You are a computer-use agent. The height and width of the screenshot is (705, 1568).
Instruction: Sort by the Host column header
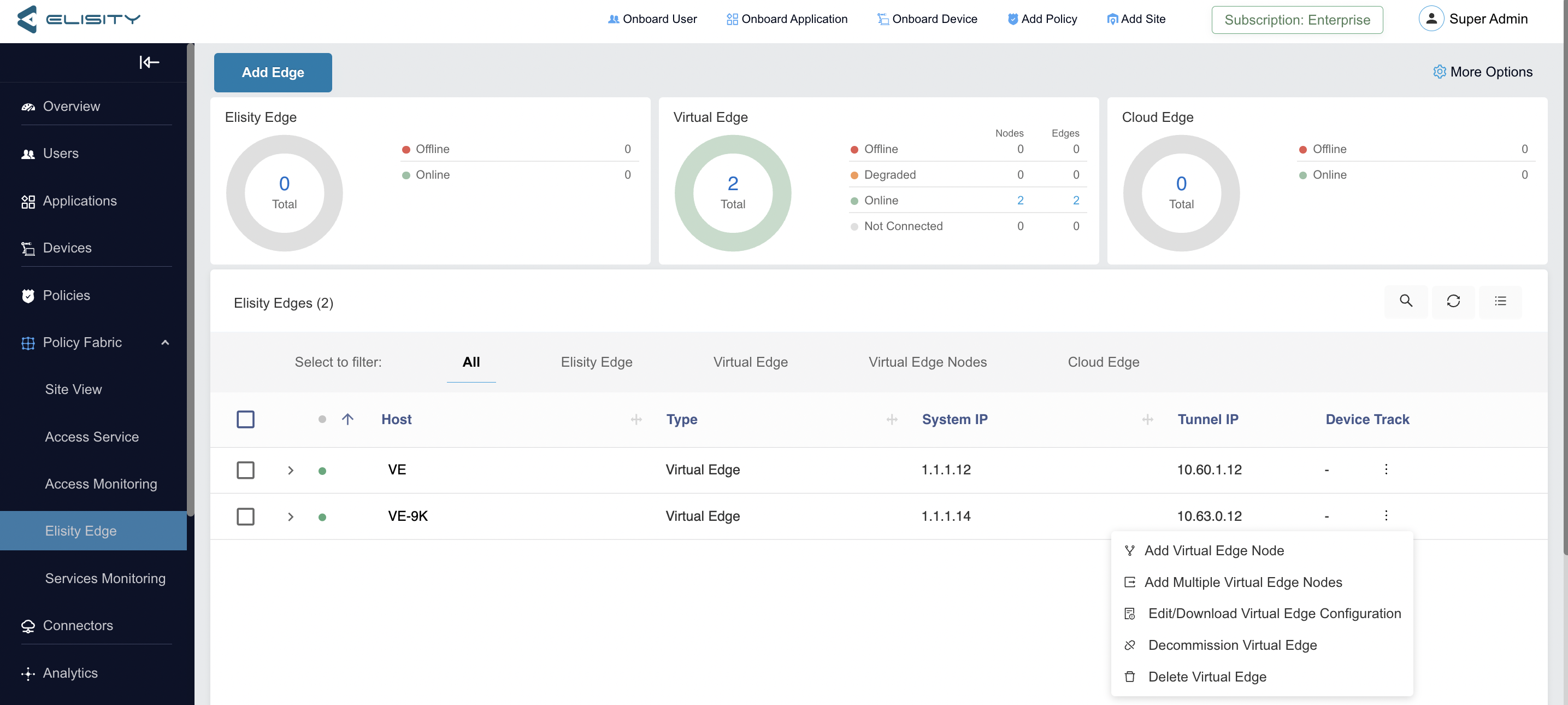[x=396, y=420]
